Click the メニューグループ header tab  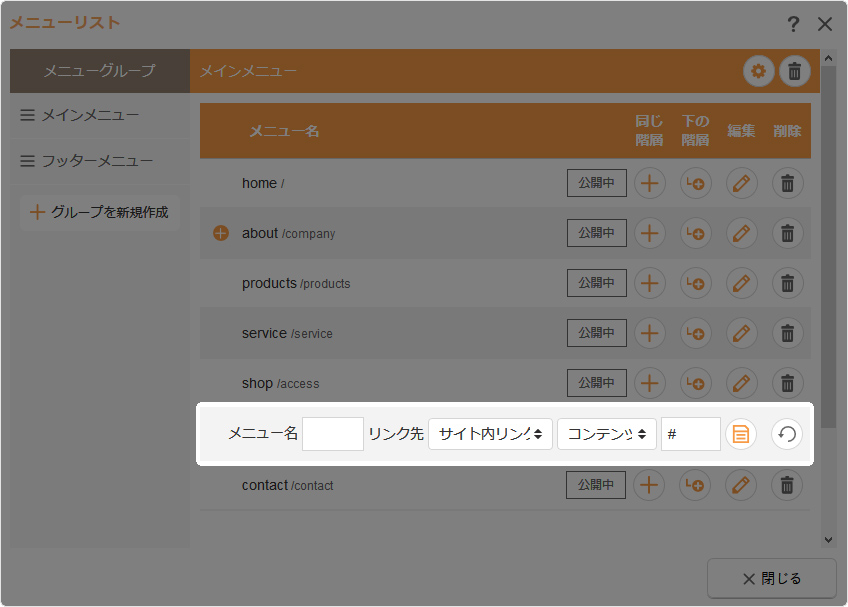100,71
